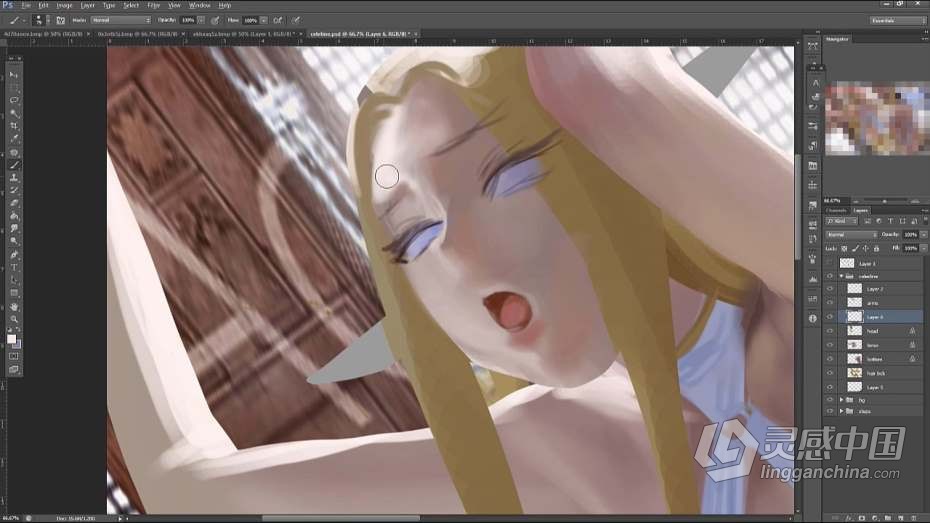930x523 pixels.
Task: Open the options bar Opacity slider arrow
Action: (201, 20)
